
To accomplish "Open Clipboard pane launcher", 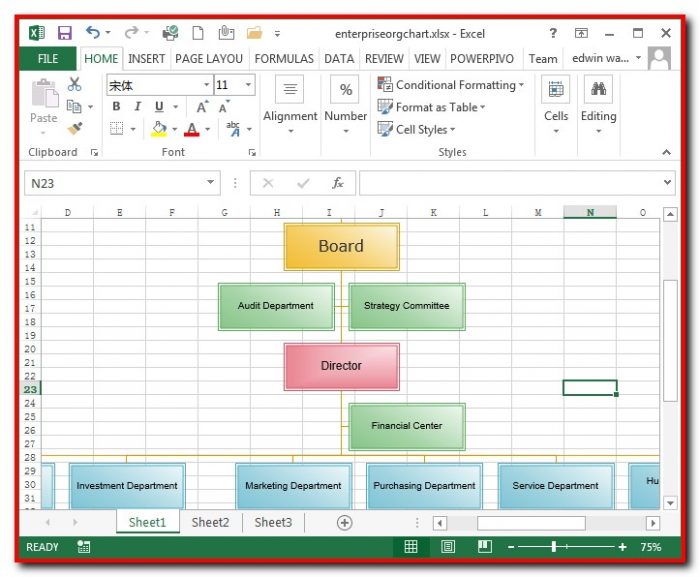I will point(94,153).
